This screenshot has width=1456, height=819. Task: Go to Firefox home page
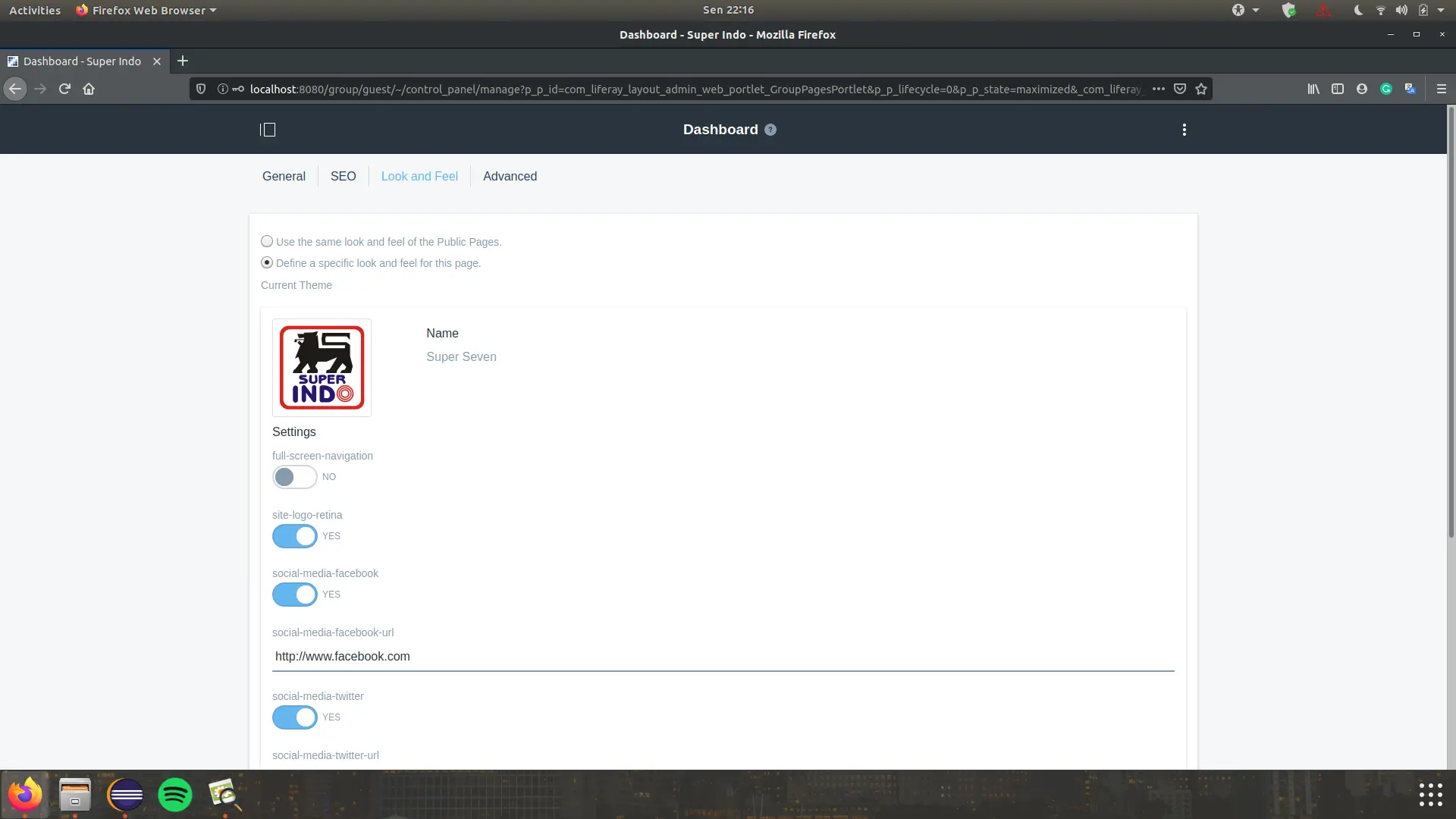(x=89, y=89)
